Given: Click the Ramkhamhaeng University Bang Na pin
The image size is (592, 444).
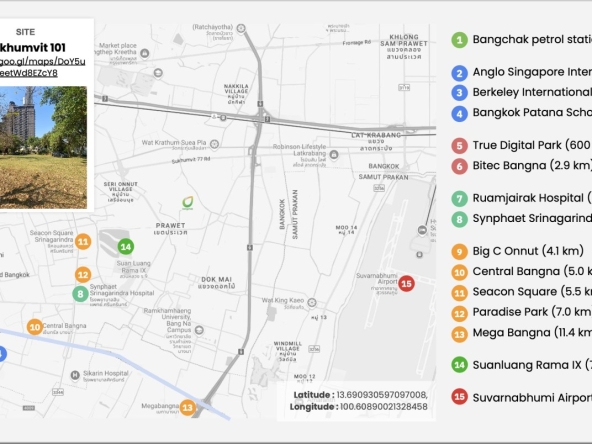Looking at the screenshot, I should (x=199, y=330).
